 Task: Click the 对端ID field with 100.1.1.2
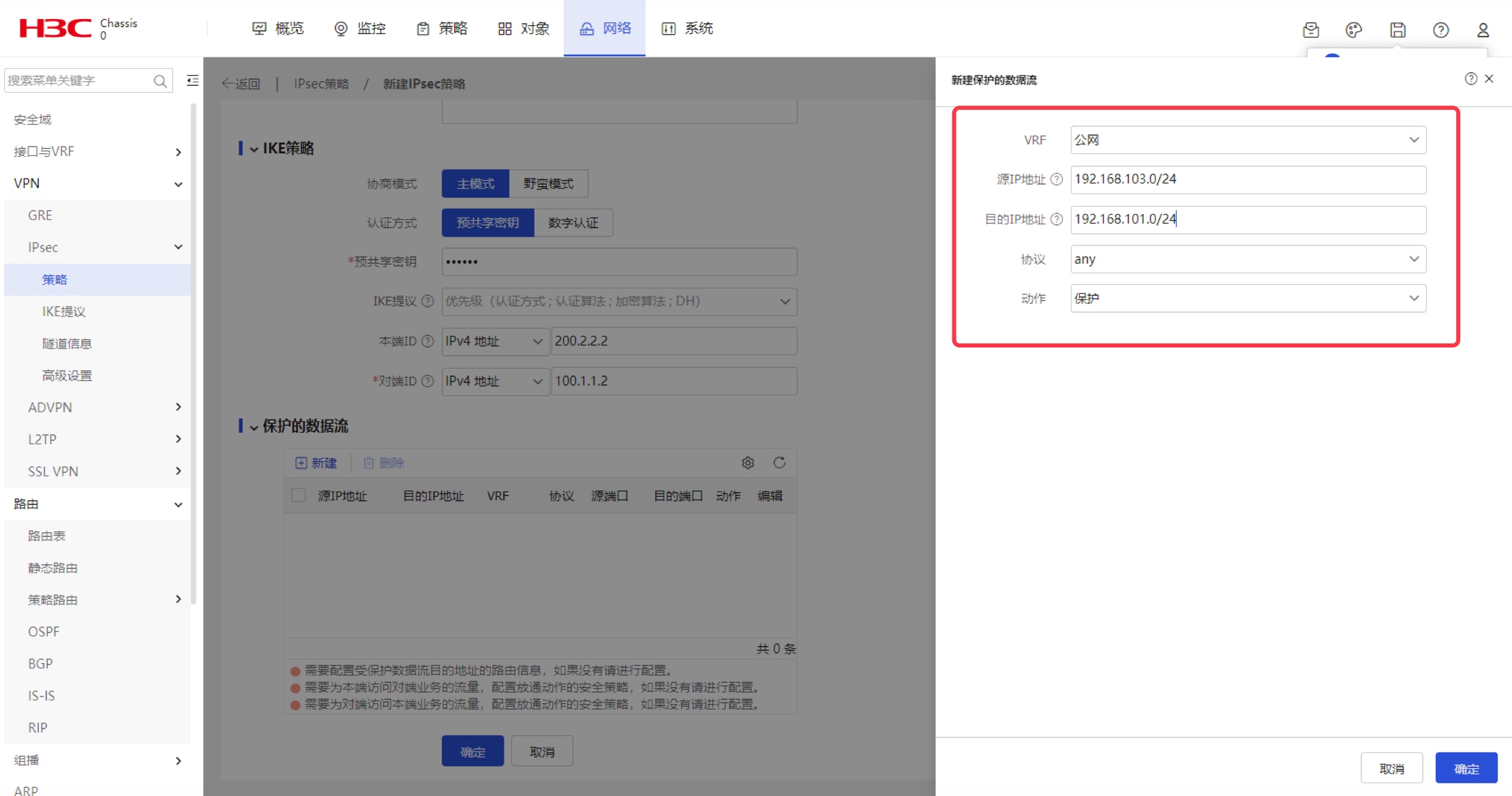(674, 381)
